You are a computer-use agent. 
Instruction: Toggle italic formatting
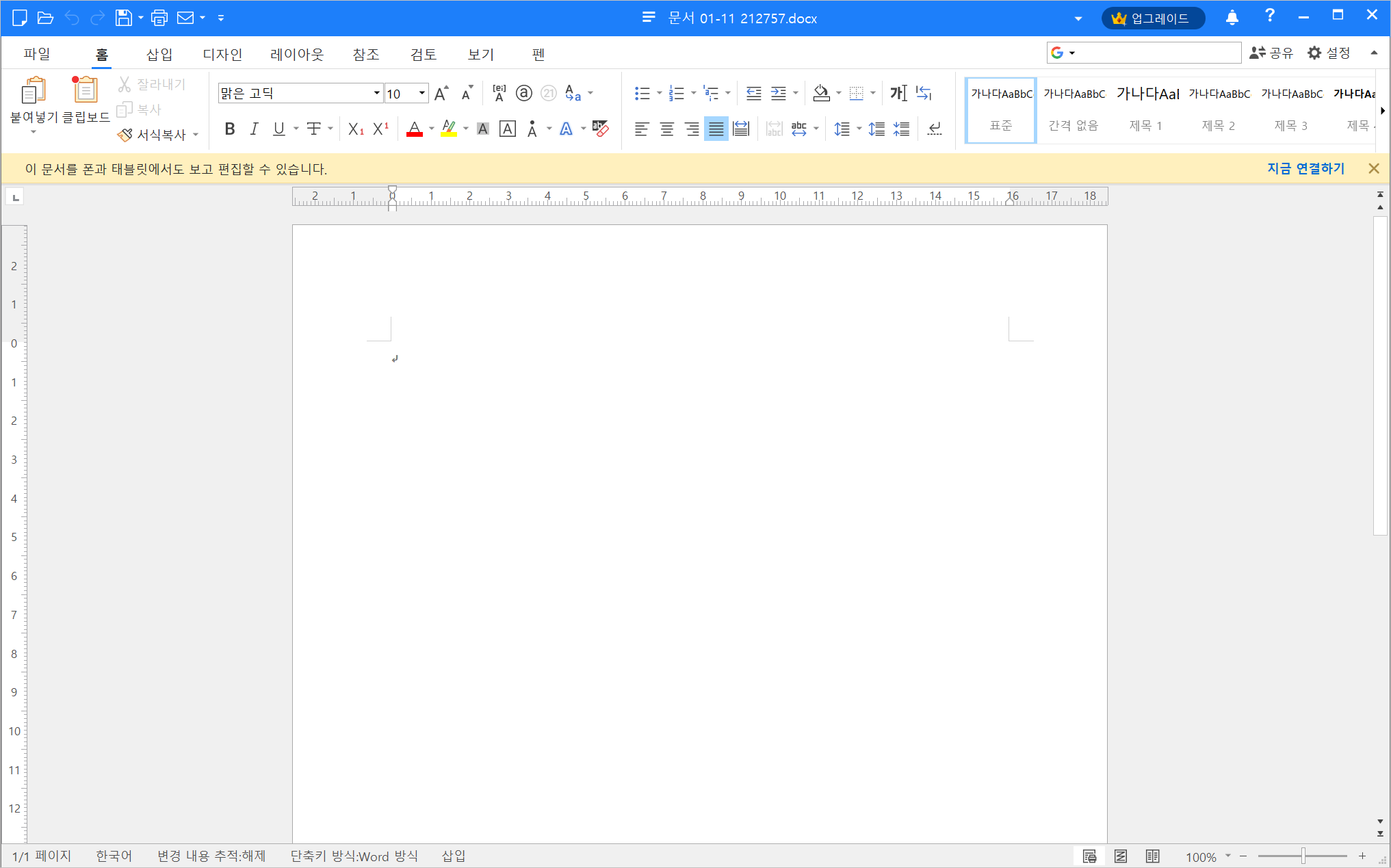point(254,129)
